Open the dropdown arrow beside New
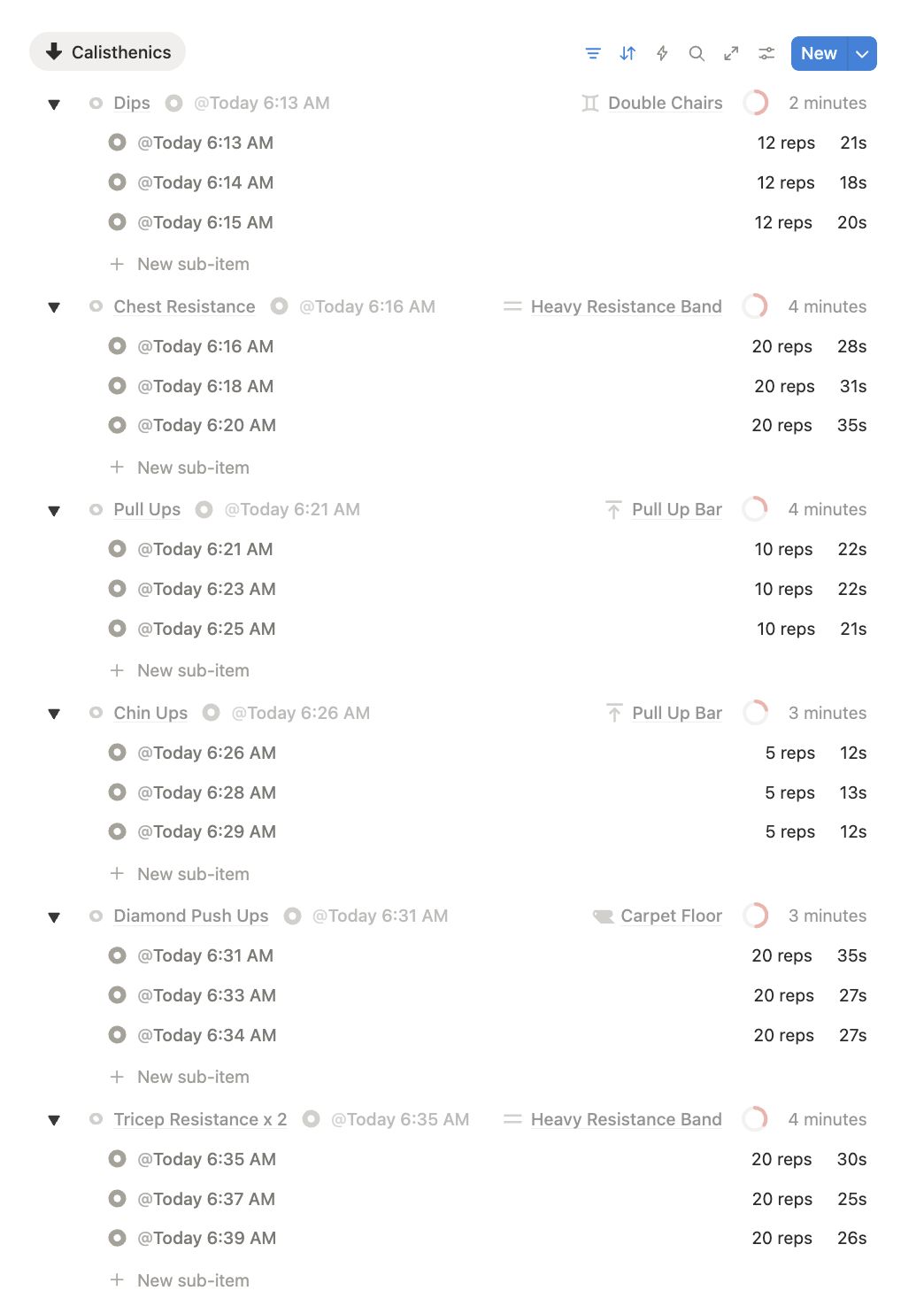The height and width of the screenshot is (1314, 924). (x=862, y=54)
